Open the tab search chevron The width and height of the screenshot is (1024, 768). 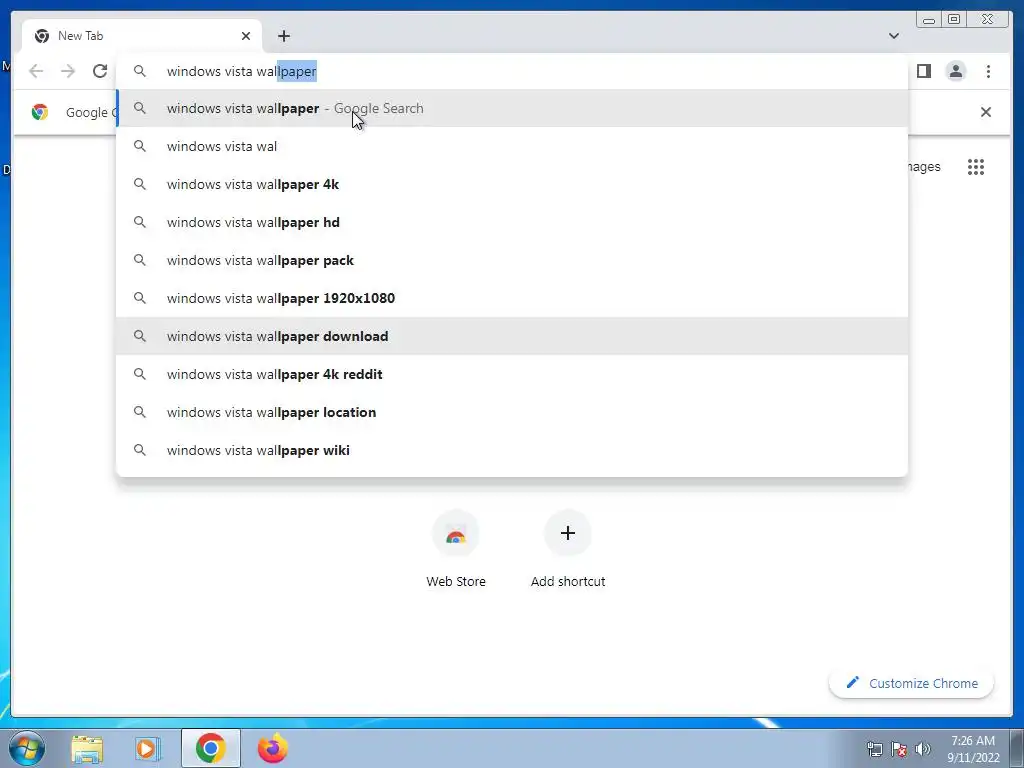tap(893, 36)
